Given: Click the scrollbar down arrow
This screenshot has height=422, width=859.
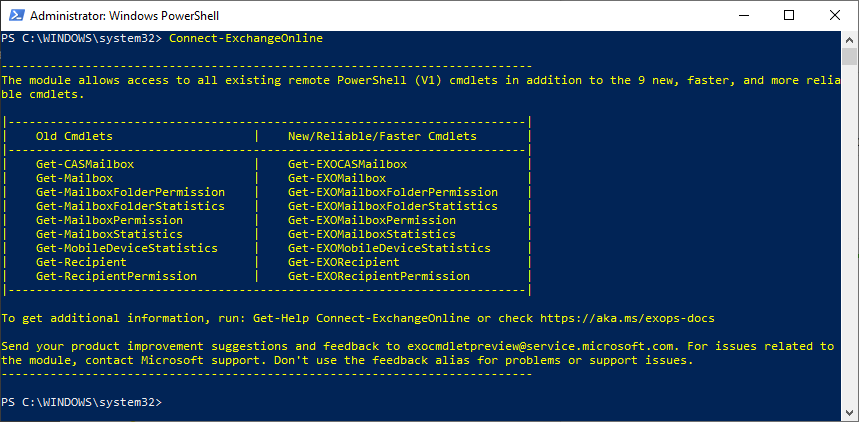Looking at the screenshot, I should tap(849, 413).
